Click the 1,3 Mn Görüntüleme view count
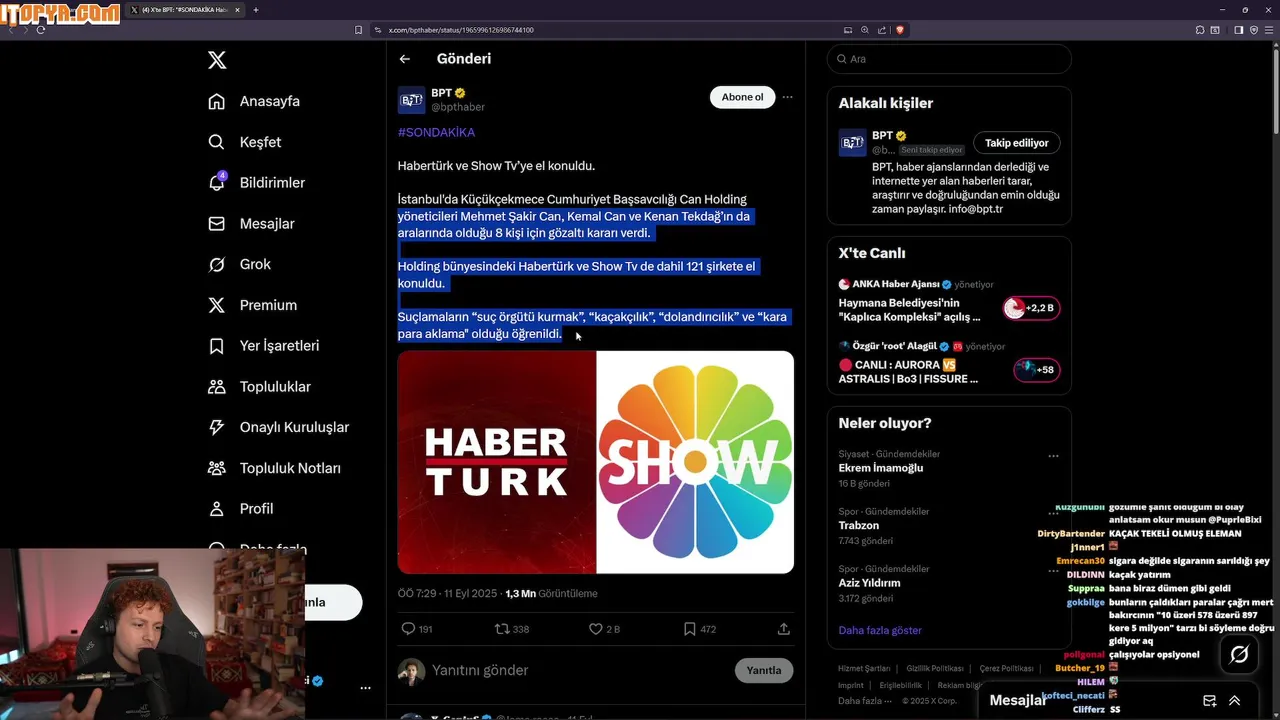Image resolution: width=1280 pixels, height=720 pixels. pos(551,593)
